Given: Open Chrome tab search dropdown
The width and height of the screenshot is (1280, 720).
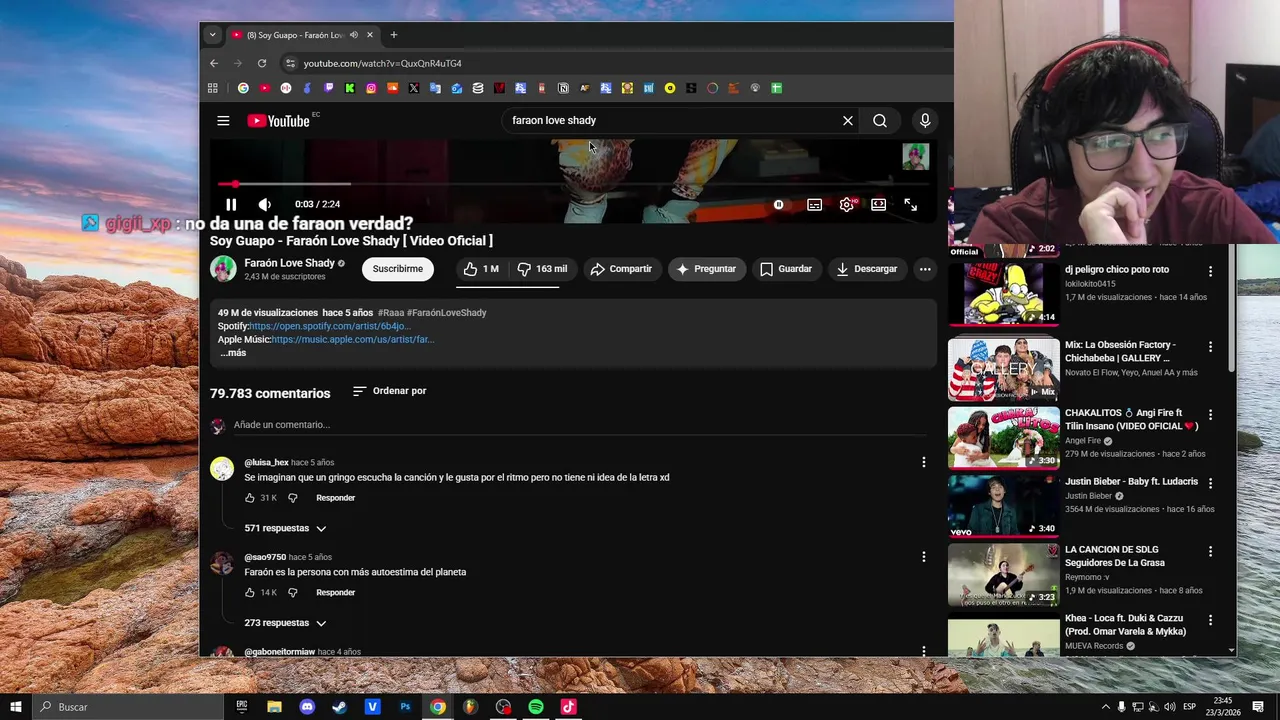Looking at the screenshot, I should [212, 35].
